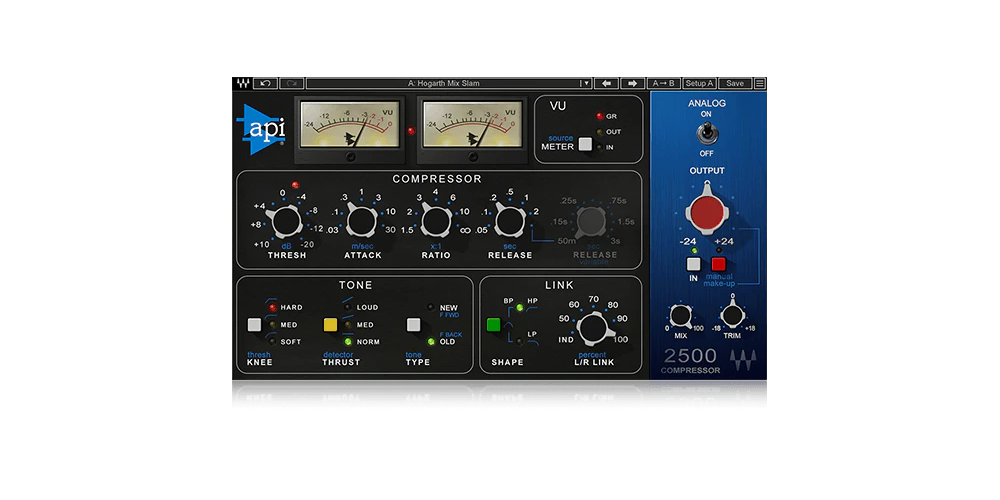1000x500 pixels.
Task: Select NEW F FWD tone type
Action: point(431,307)
